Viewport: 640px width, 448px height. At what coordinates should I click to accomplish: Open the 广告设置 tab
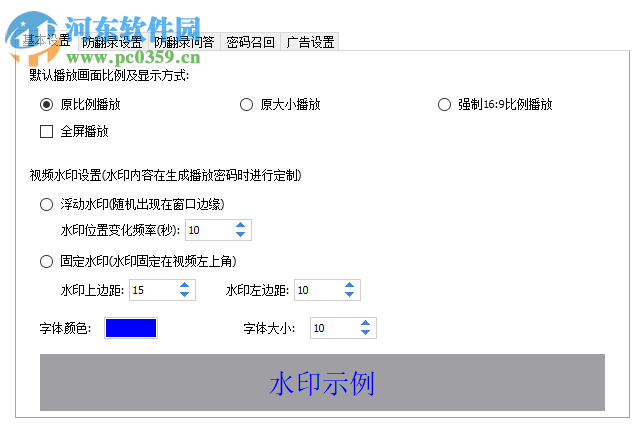coord(310,42)
